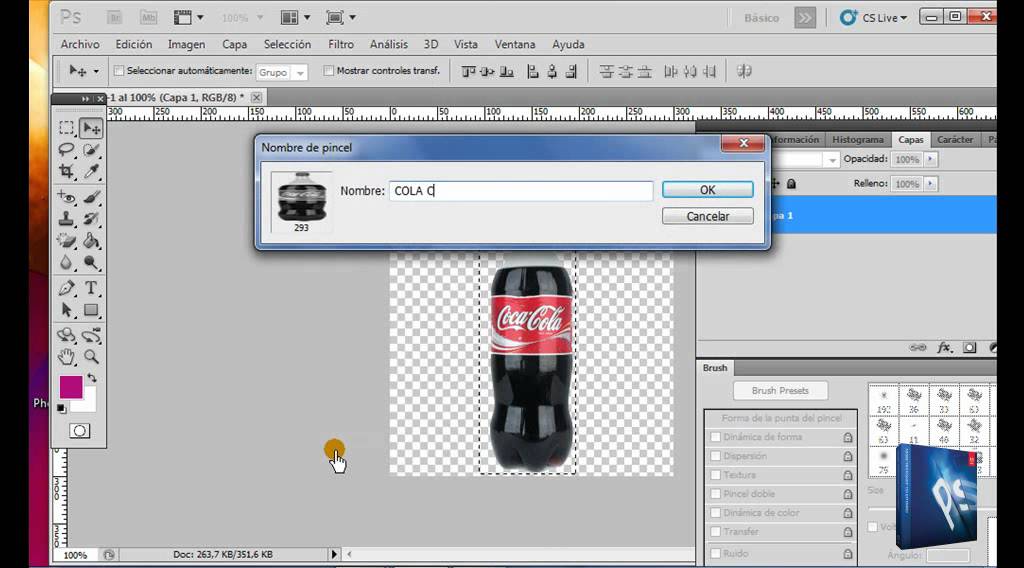Select the Zoom magnifier tool
Image resolution: width=1024 pixels, height=568 pixels.
click(91, 356)
